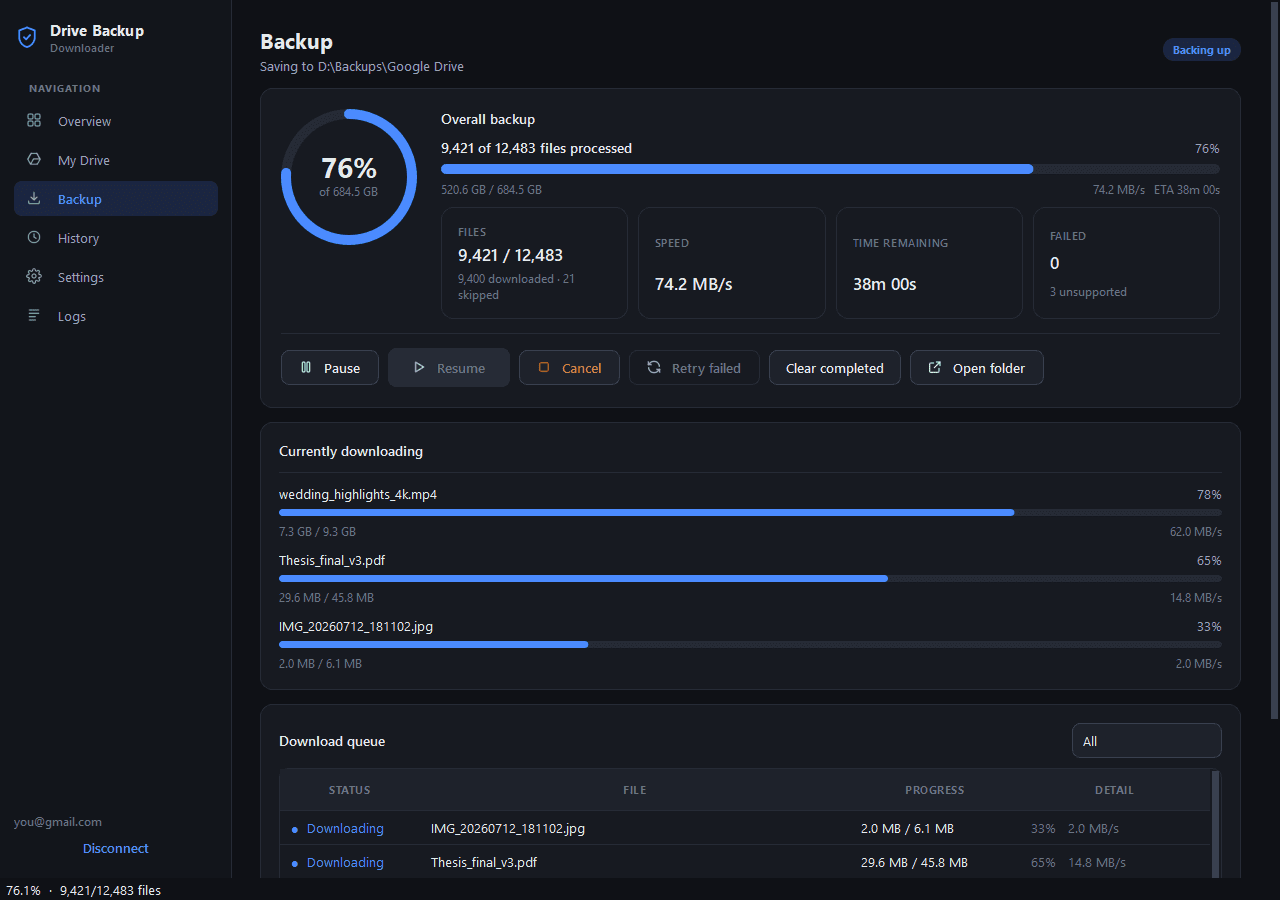
Task: Click the My Drive cloud icon
Action: (34, 160)
